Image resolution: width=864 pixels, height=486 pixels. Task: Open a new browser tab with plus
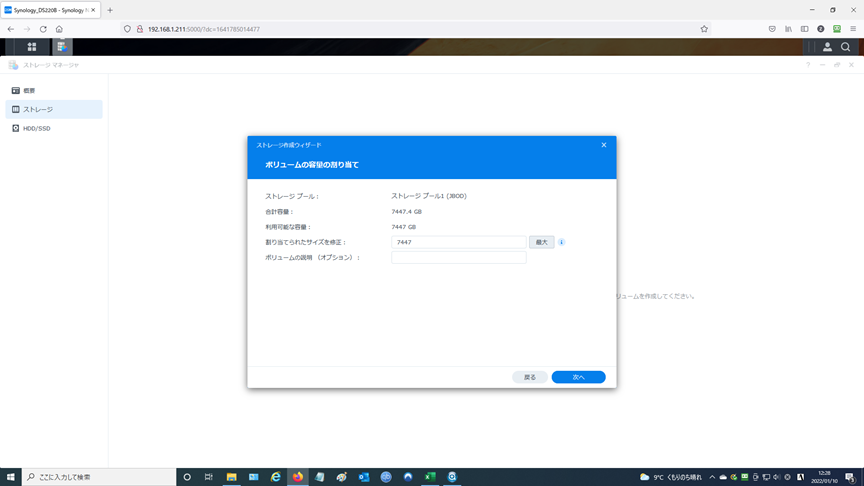click(110, 10)
